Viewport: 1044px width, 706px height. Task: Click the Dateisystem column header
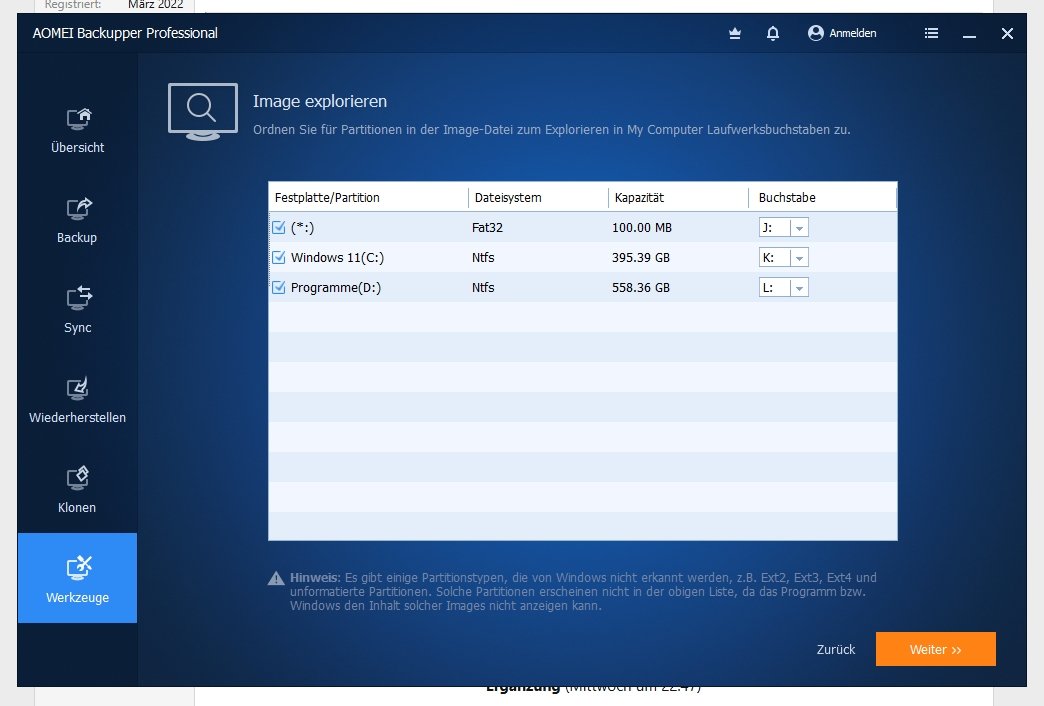tap(538, 198)
